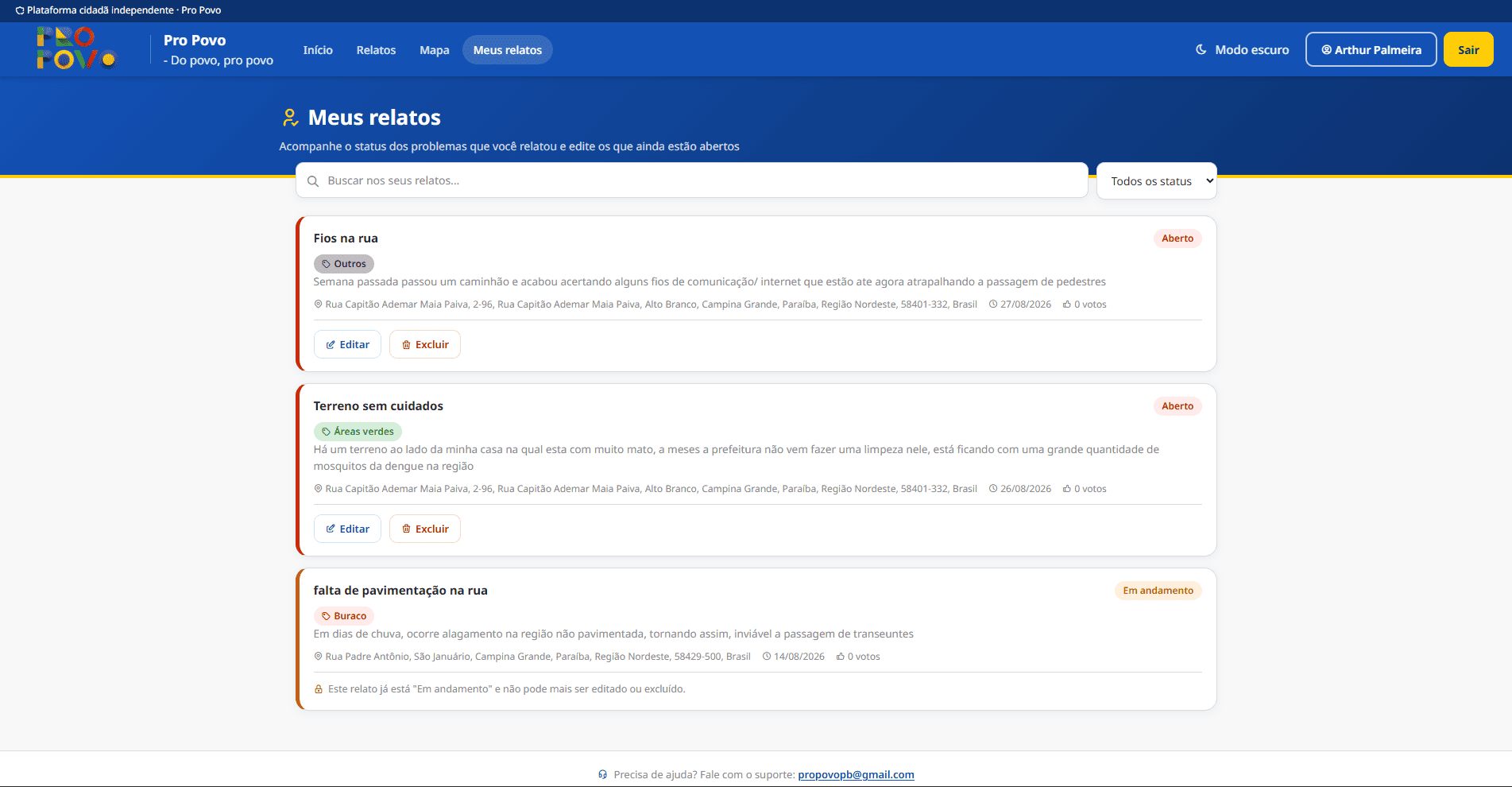Click the thumbs-up votes icon on Fios na rua
The width and height of the screenshot is (1512, 787).
pos(1067,304)
